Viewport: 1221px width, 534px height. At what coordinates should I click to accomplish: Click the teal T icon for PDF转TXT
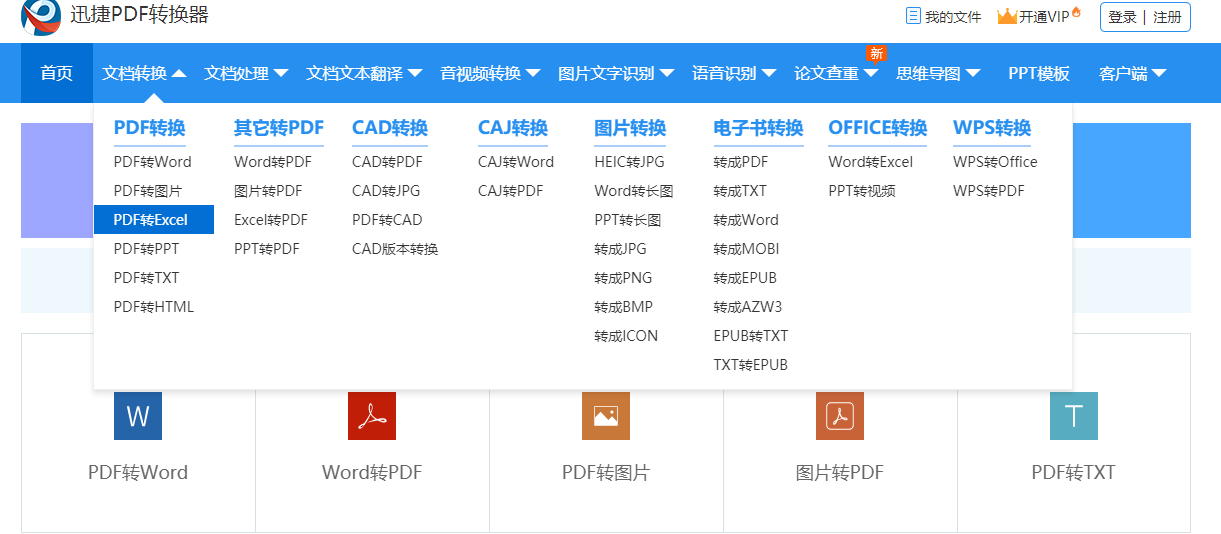(x=1074, y=416)
